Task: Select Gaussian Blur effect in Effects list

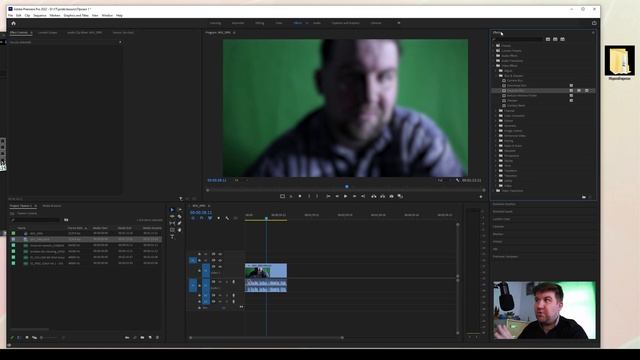Action: pos(516,91)
